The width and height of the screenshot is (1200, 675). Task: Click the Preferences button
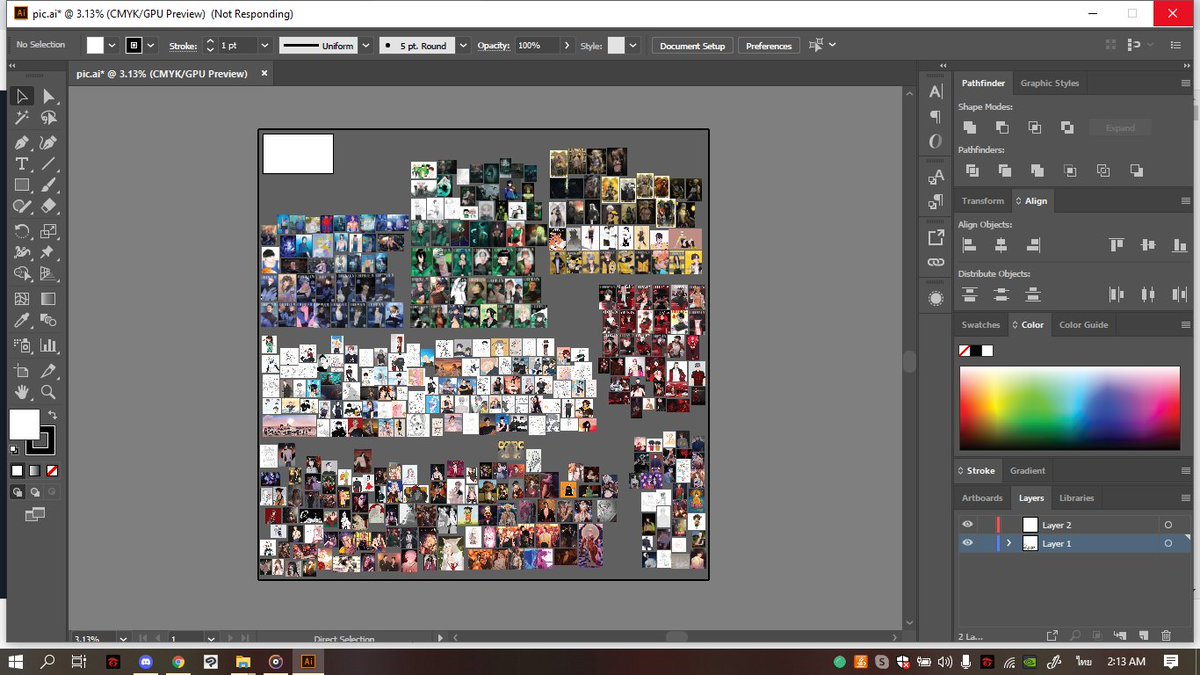click(x=768, y=46)
